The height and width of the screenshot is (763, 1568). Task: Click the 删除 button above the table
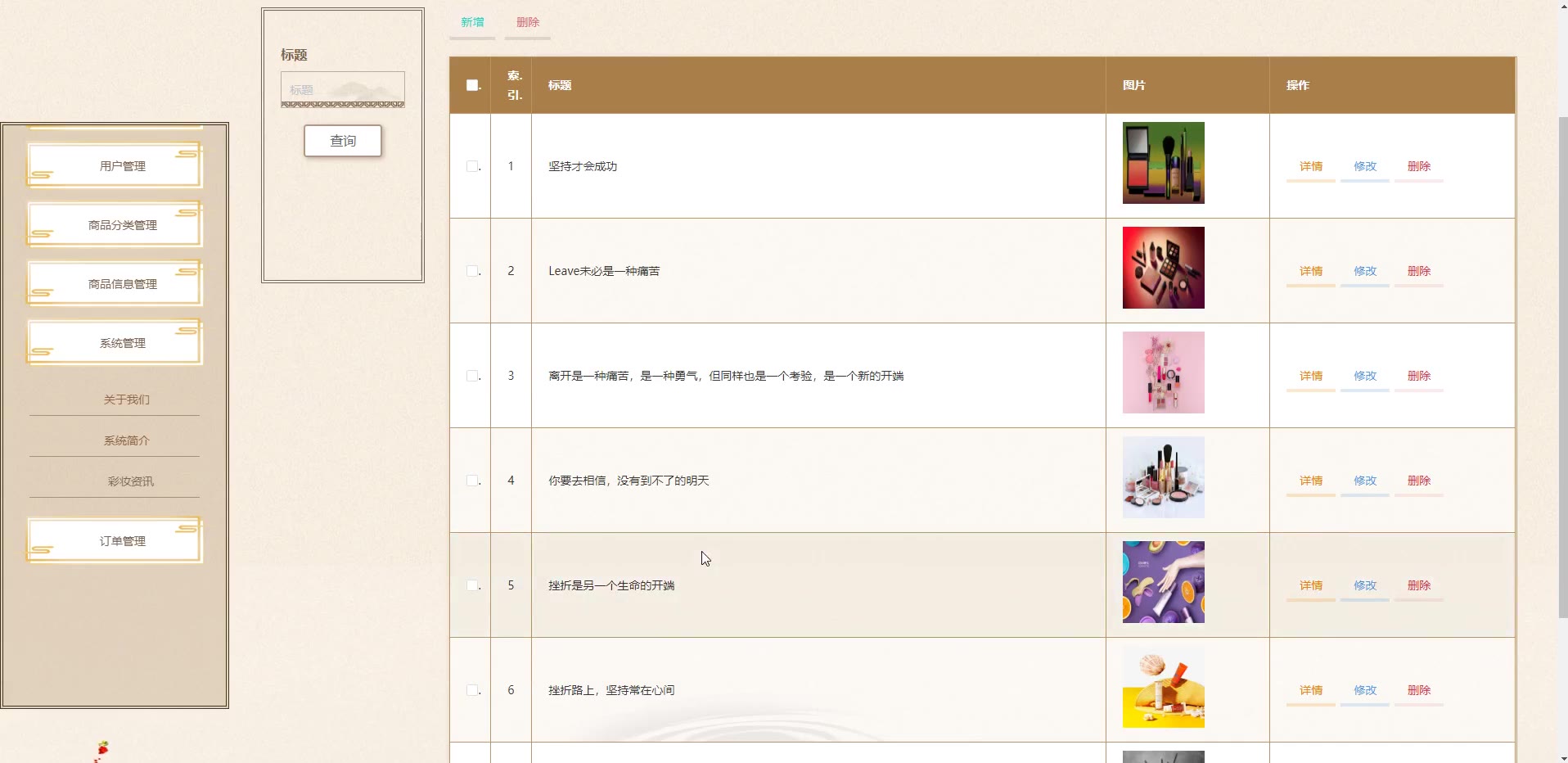point(528,23)
